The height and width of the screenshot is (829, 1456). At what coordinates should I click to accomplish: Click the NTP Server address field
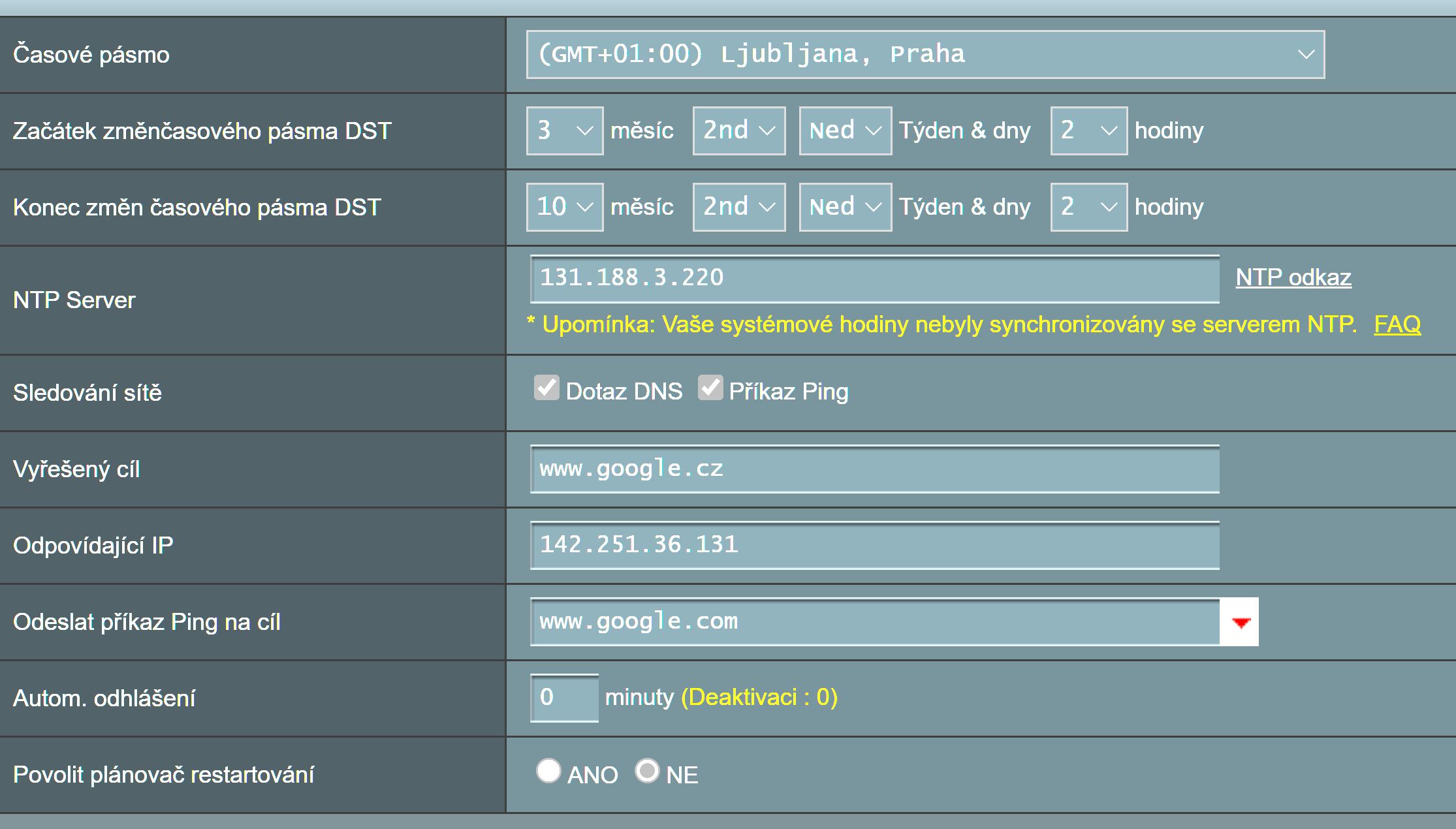point(874,279)
